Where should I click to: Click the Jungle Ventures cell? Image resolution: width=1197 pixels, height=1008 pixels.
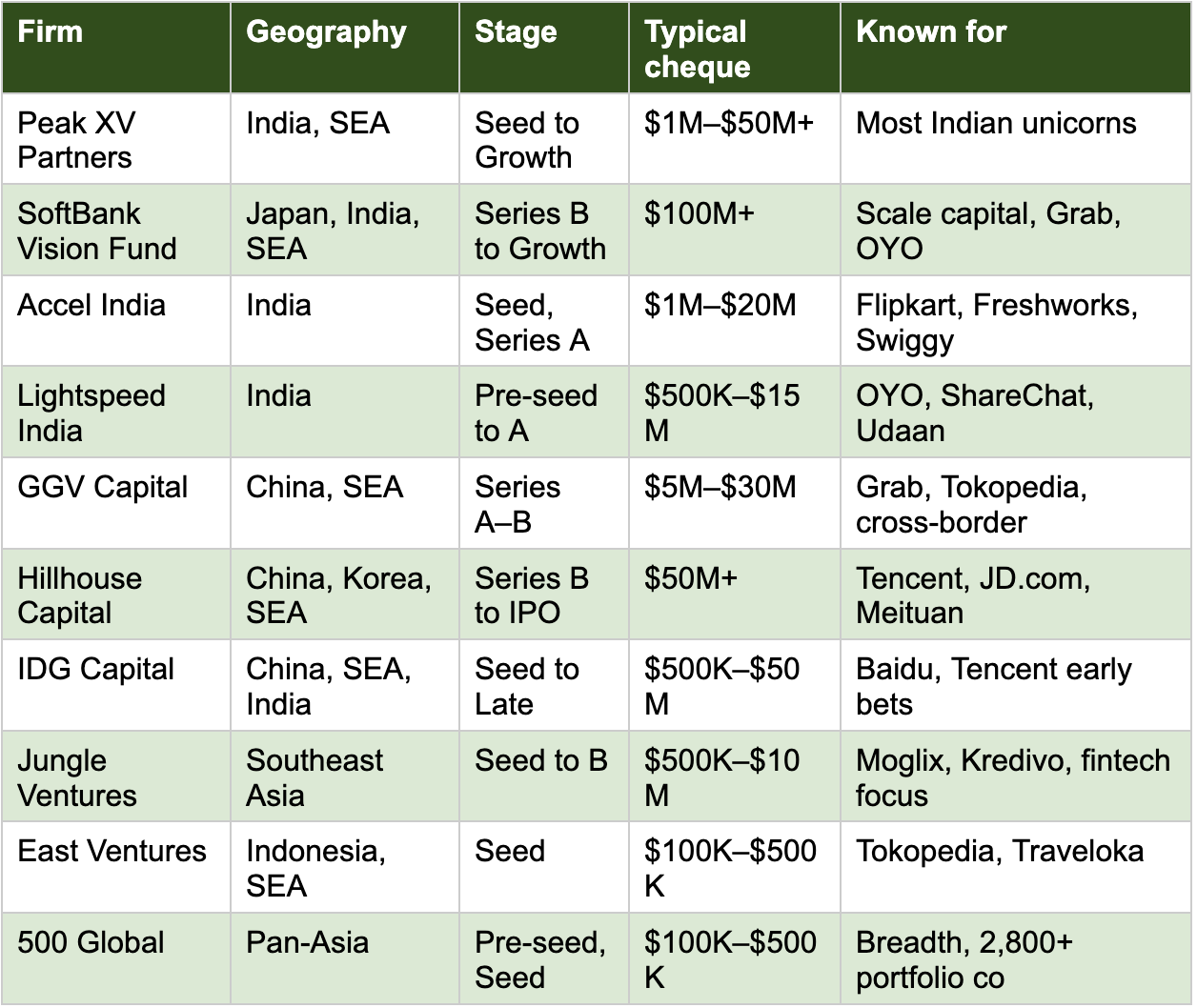[116, 776]
